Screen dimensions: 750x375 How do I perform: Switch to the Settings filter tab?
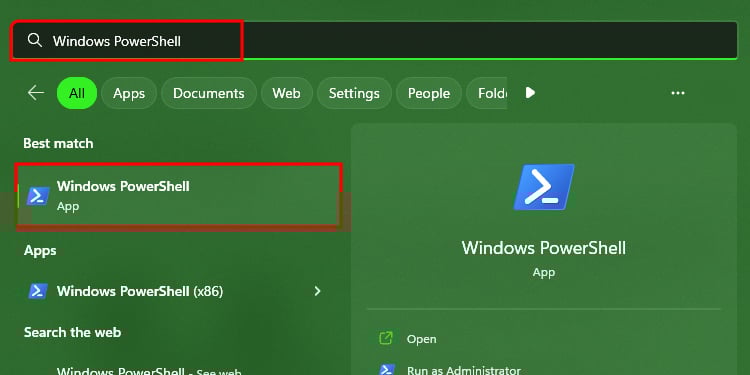coord(354,93)
